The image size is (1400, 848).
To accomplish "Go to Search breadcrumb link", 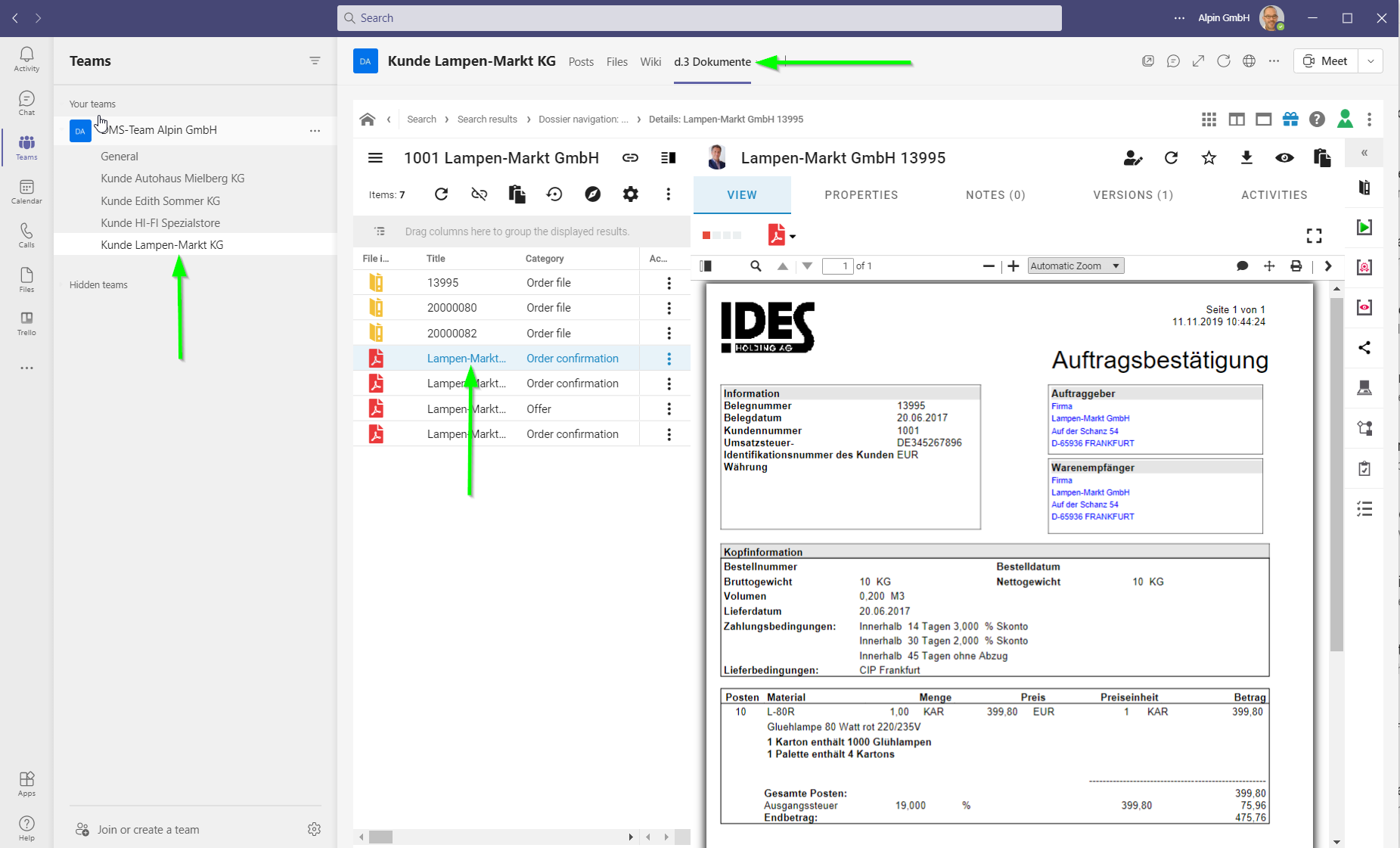I will (421, 119).
